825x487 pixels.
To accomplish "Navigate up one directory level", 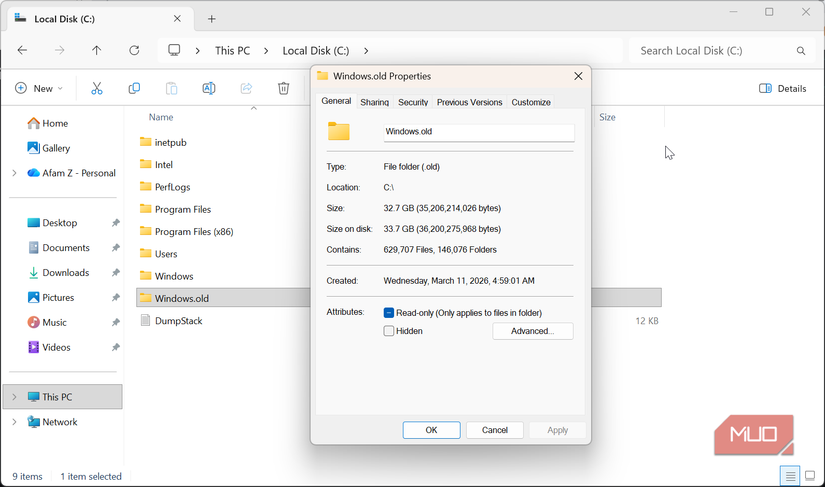I will click(x=96, y=50).
